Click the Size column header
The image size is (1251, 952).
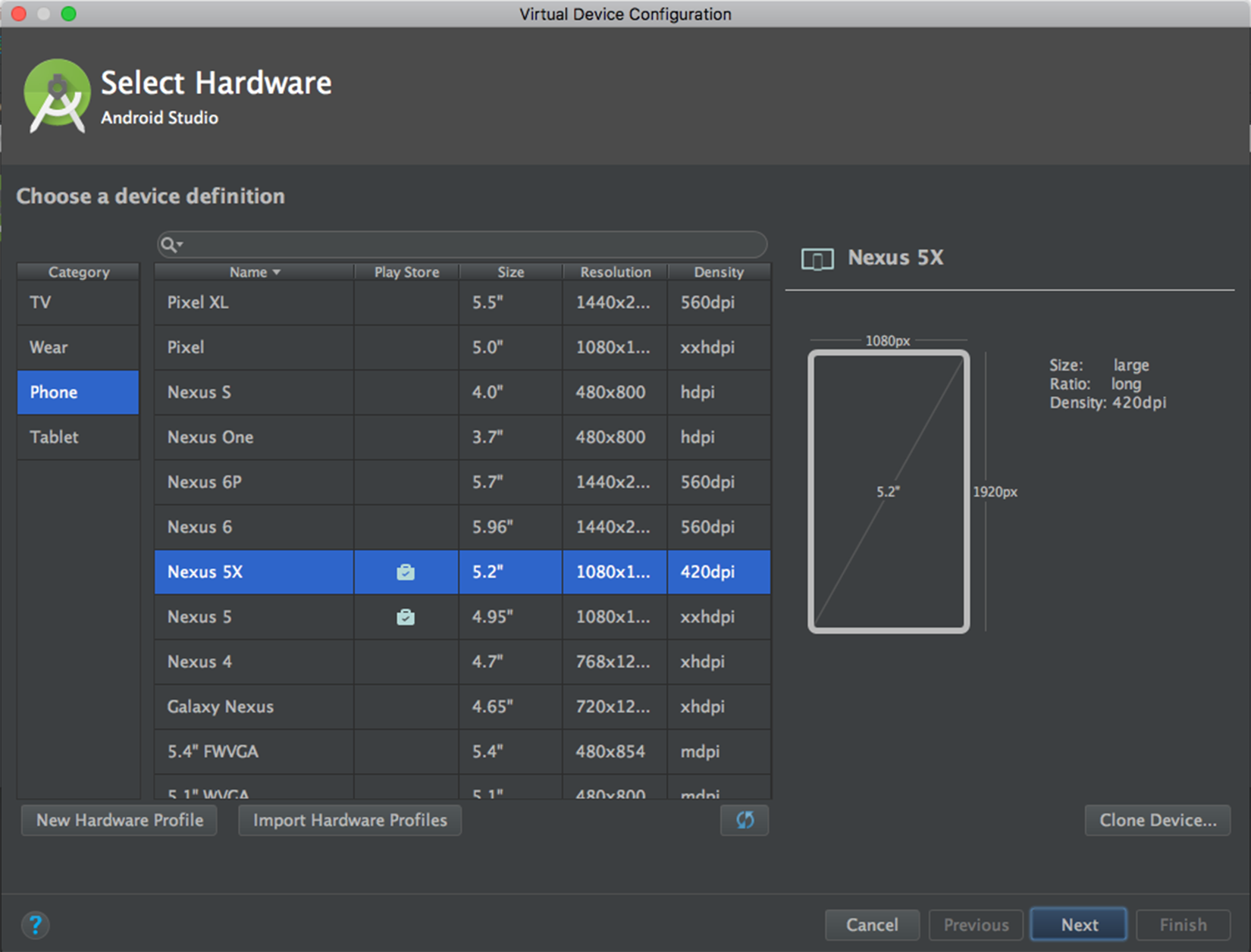point(511,272)
